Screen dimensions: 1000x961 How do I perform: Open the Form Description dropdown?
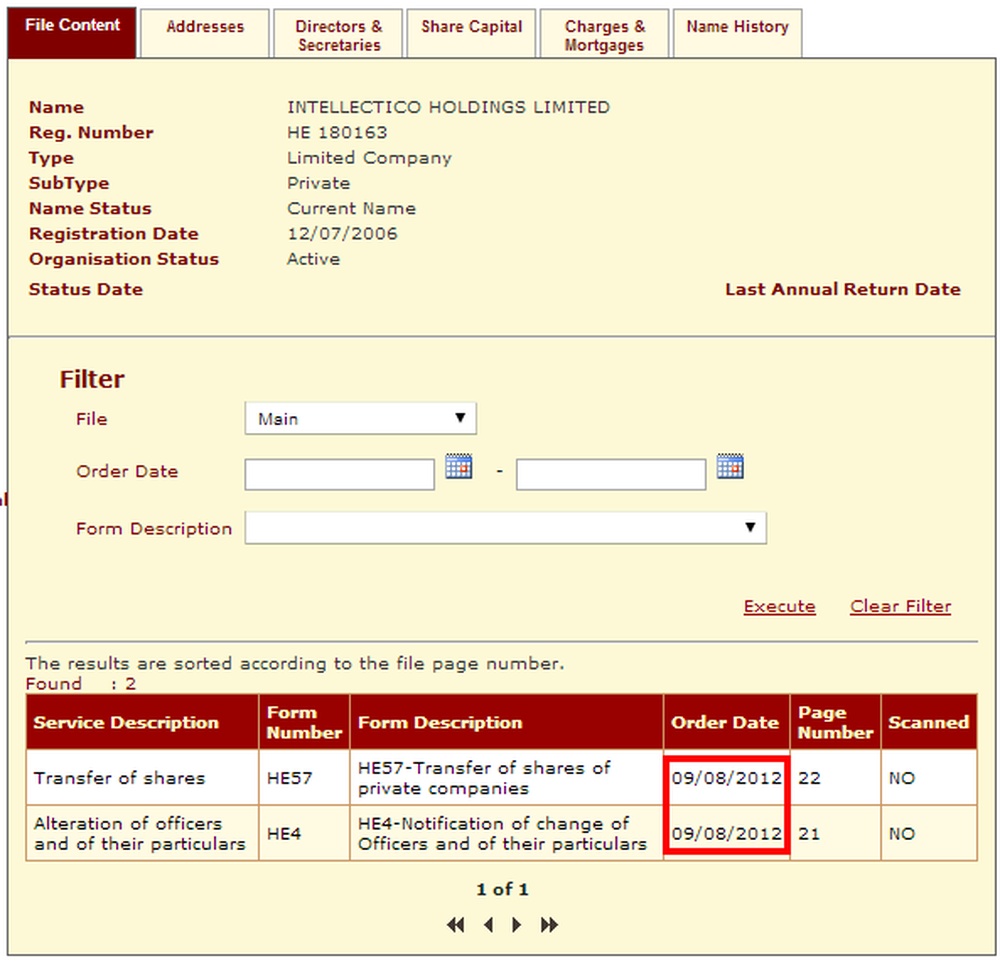coord(505,527)
